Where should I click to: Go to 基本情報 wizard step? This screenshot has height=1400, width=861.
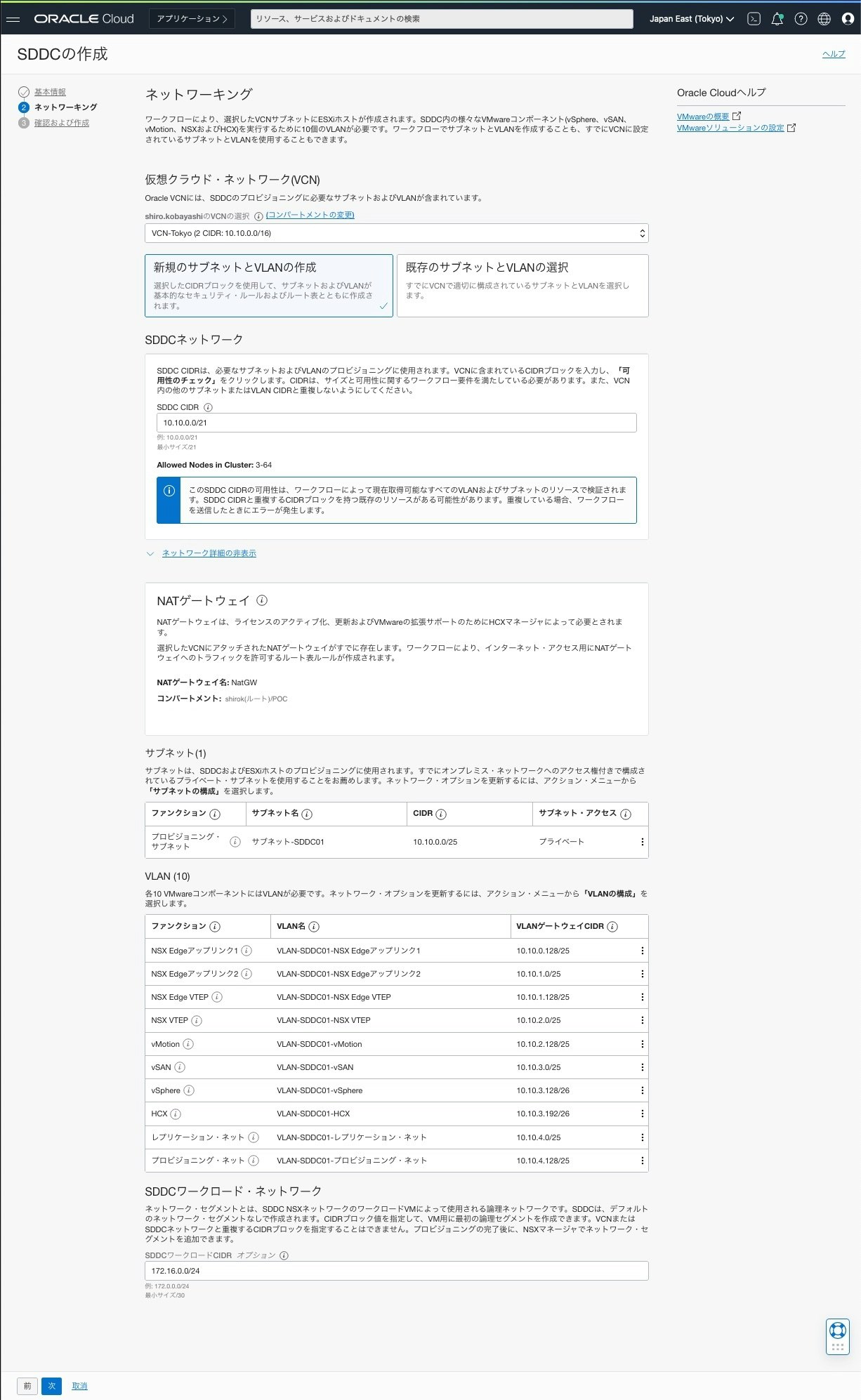tap(50, 92)
